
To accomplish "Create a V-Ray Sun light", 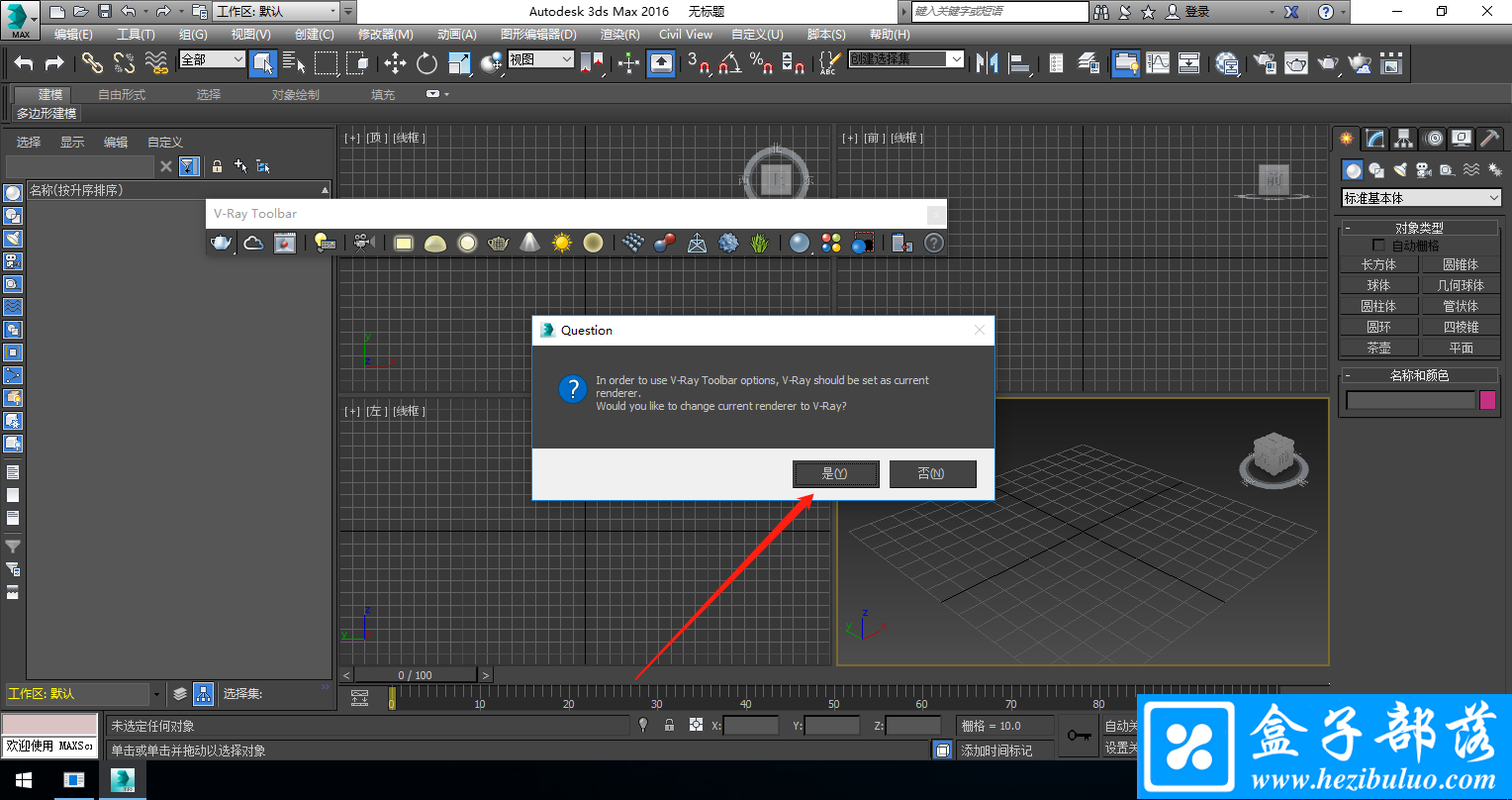I will [562, 243].
